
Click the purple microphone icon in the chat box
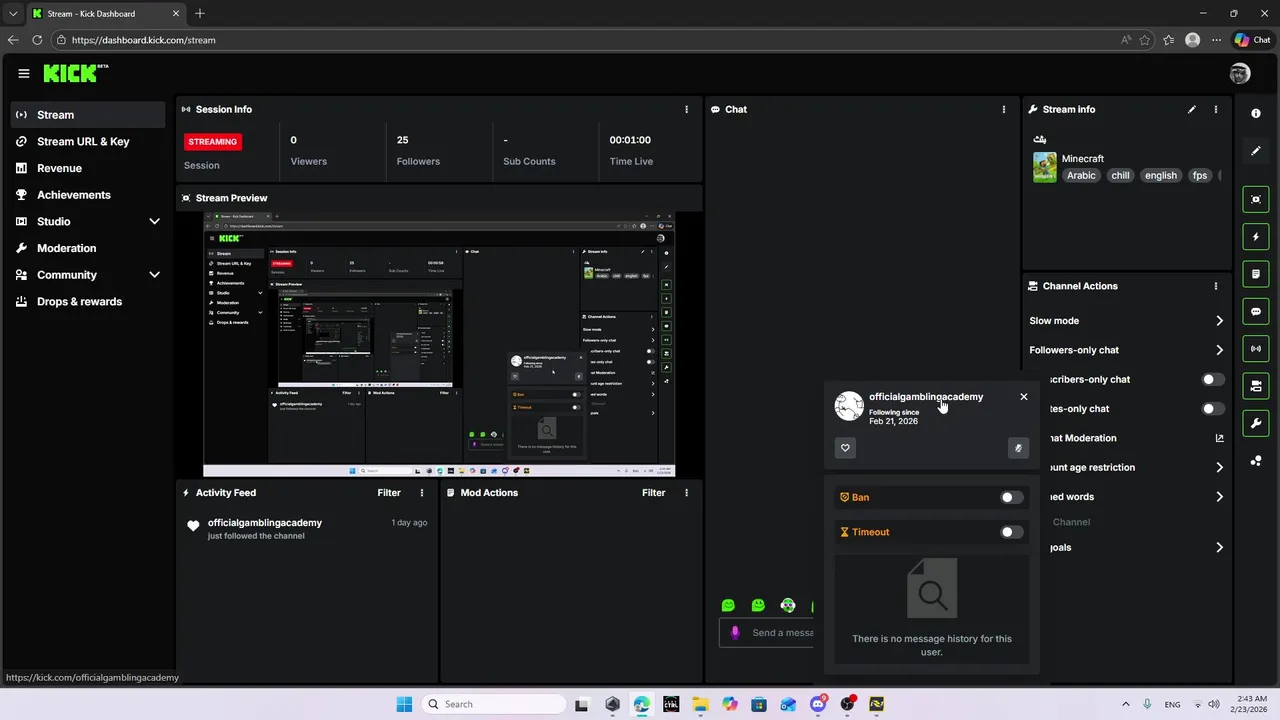pyautogui.click(x=735, y=632)
